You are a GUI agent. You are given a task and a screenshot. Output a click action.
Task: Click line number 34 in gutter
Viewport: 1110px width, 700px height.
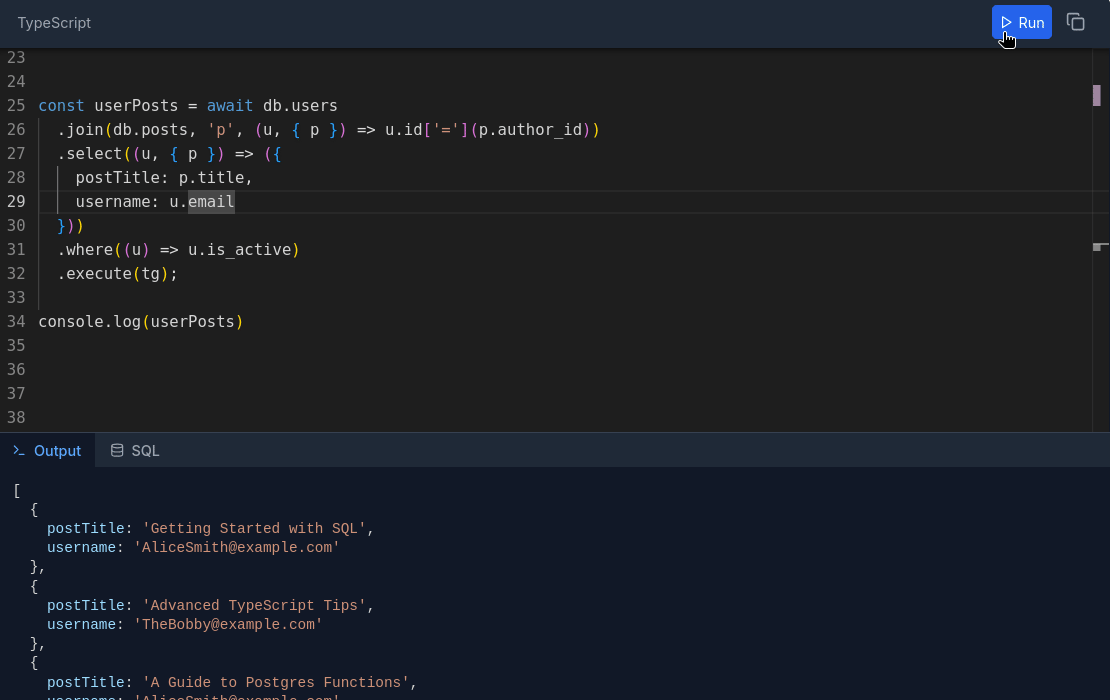pyautogui.click(x=16, y=321)
